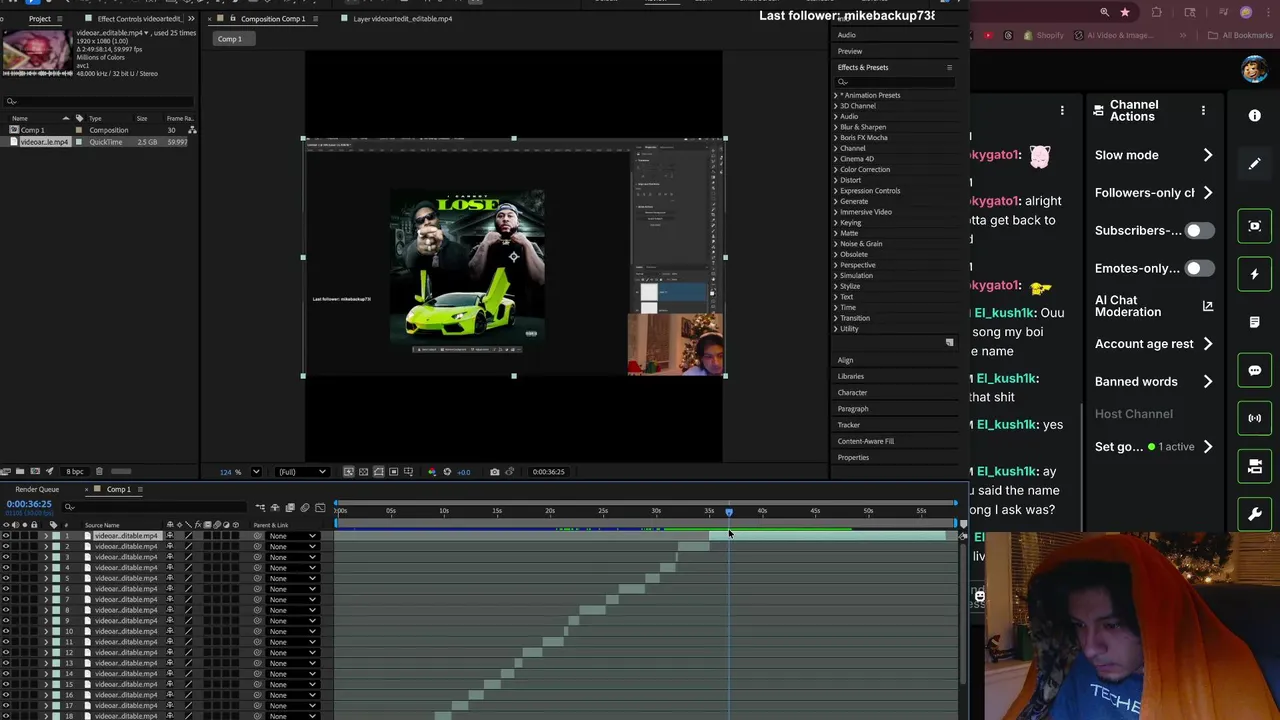Toggle the frame blending icon in timeline header
The image size is (1280, 720).
tap(290, 508)
